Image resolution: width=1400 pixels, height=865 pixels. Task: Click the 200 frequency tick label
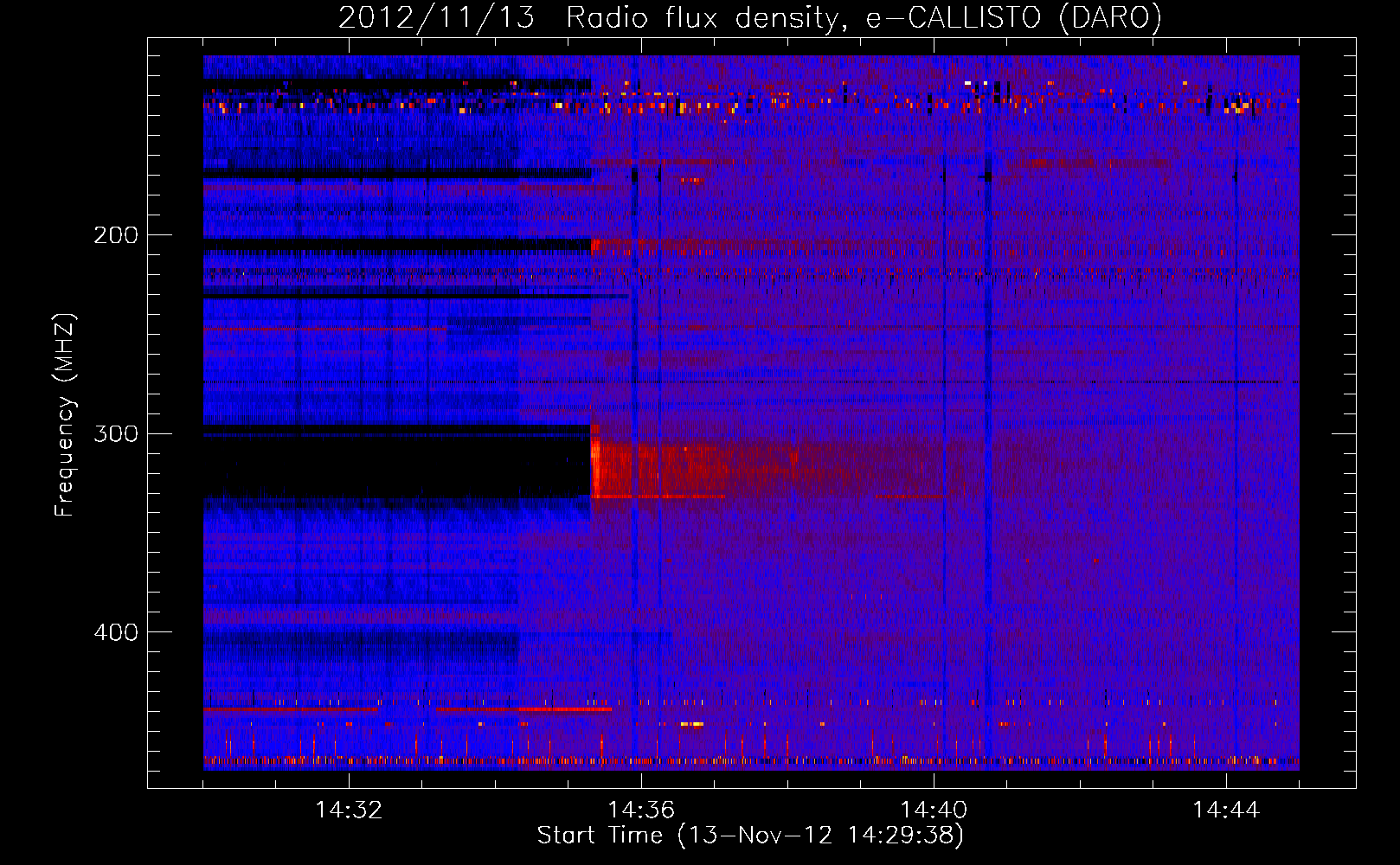[116, 235]
